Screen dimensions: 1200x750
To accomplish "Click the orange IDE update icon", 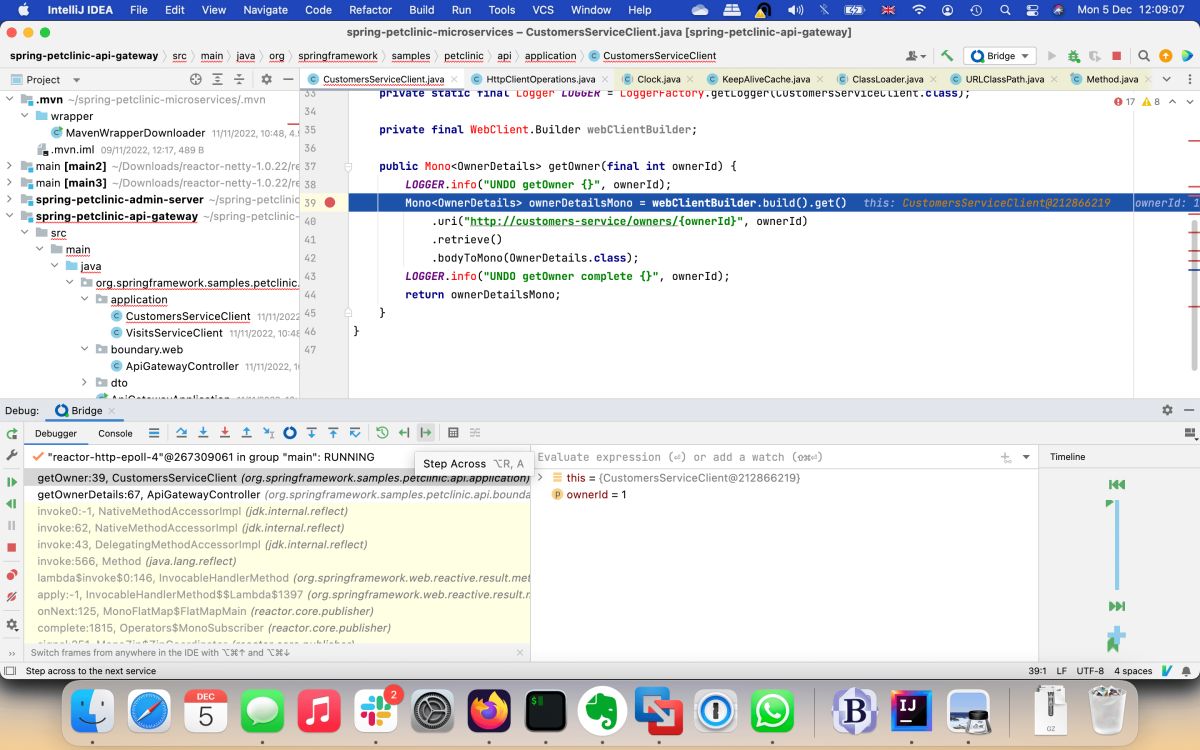I will (x=1166, y=56).
